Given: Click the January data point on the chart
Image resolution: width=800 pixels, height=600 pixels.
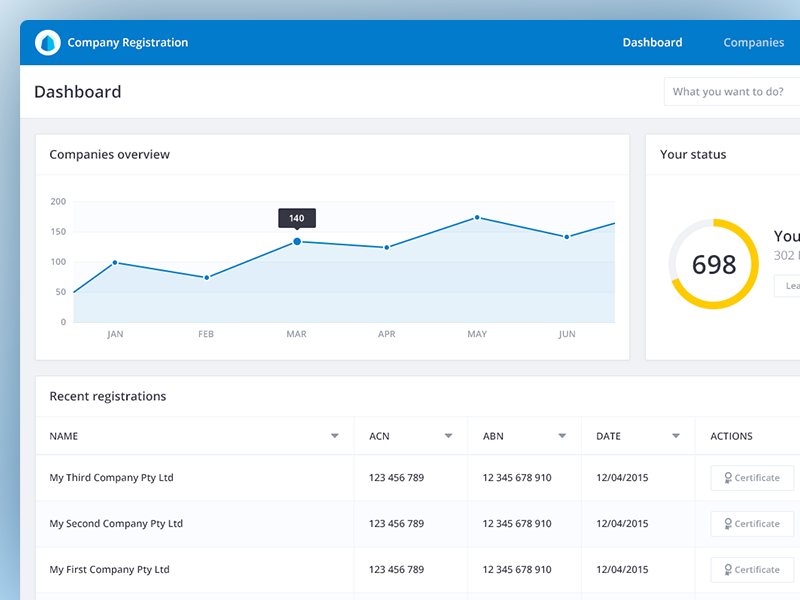Looking at the screenshot, I should tap(115, 262).
